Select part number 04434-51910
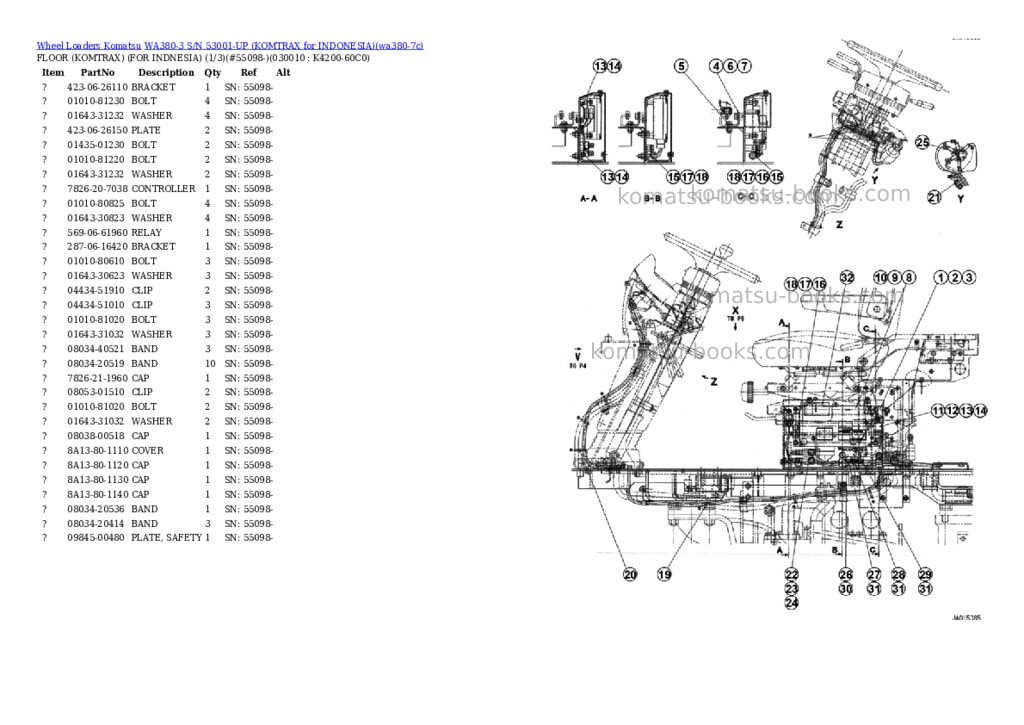Image resolution: width=1024 pixels, height=725 pixels. pyautogui.click(x=95, y=291)
